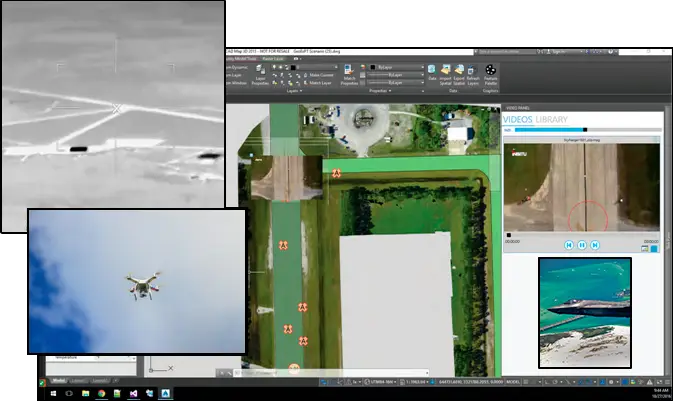Screen dimensions: 673x401
Task: Click the fighter jet thumbnail image
Action: tap(585, 313)
